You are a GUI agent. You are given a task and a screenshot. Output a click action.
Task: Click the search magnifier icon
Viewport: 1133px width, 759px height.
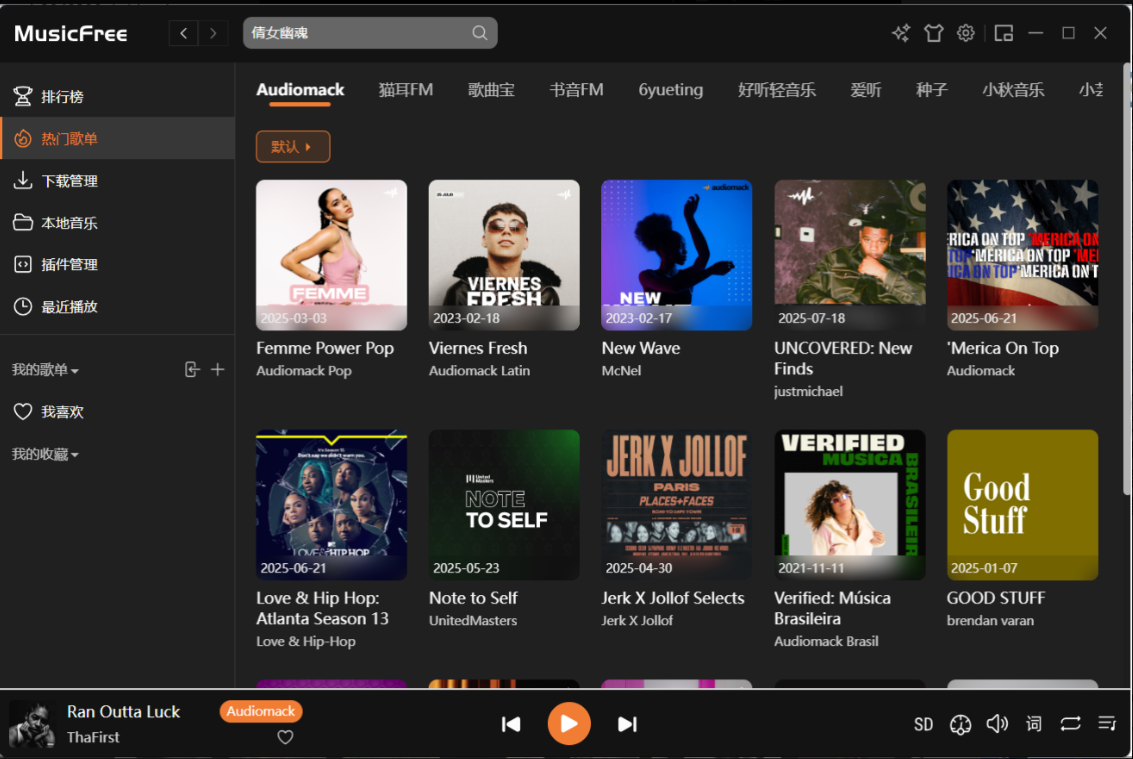480,33
